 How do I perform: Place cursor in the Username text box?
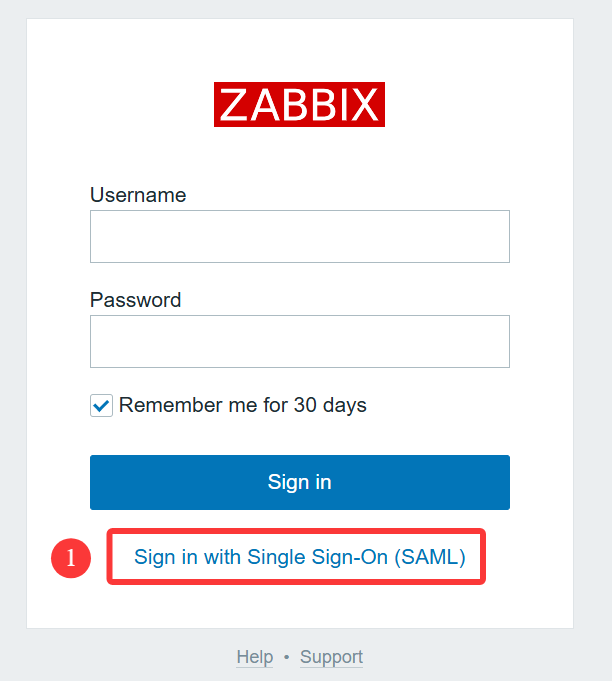(x=299, y=237)
